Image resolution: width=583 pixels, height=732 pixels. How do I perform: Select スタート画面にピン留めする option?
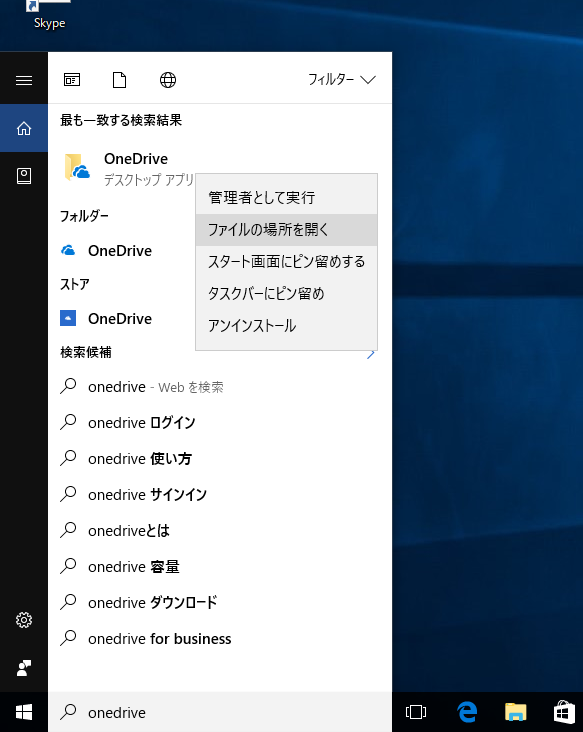pos(286,261)
